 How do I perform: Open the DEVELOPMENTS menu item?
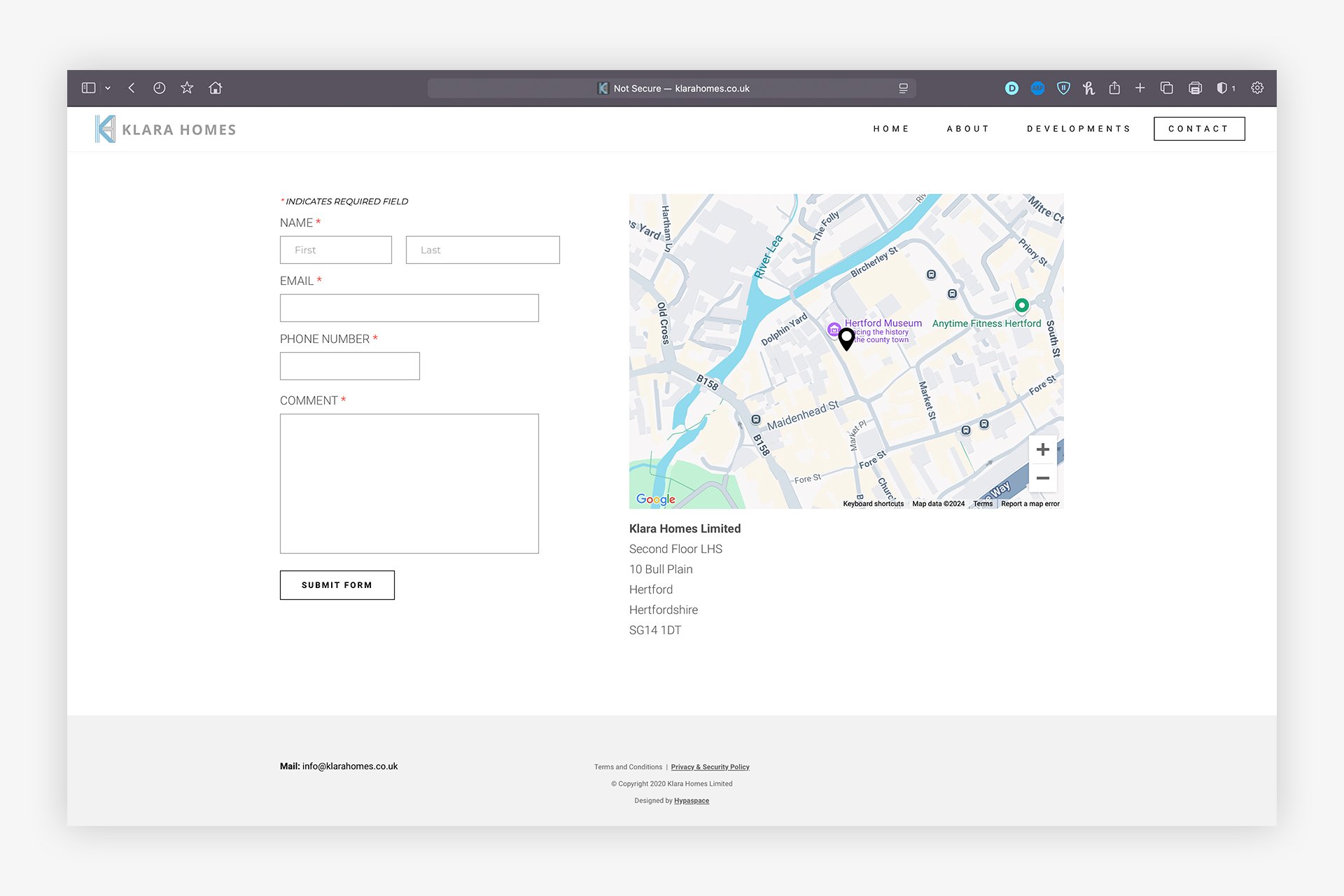point(1079,129)
